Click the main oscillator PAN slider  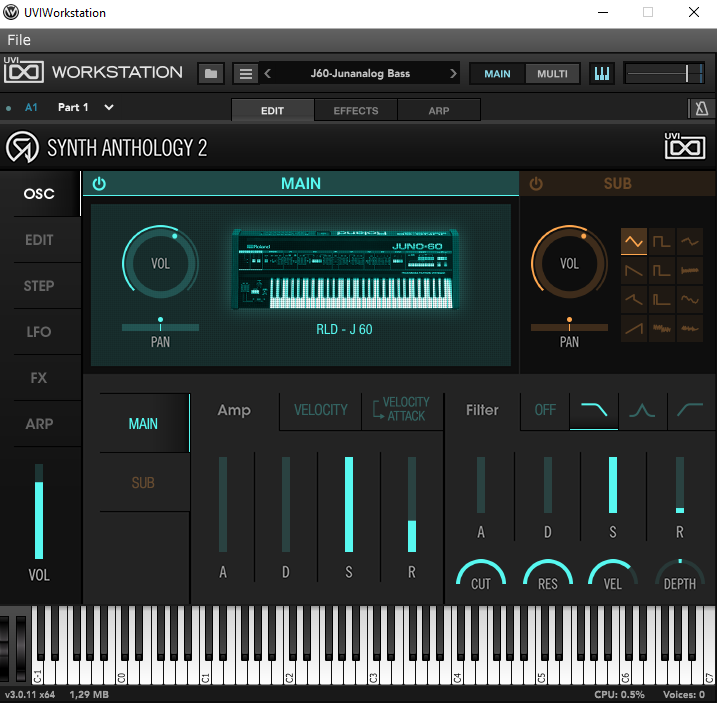[161, 327]
